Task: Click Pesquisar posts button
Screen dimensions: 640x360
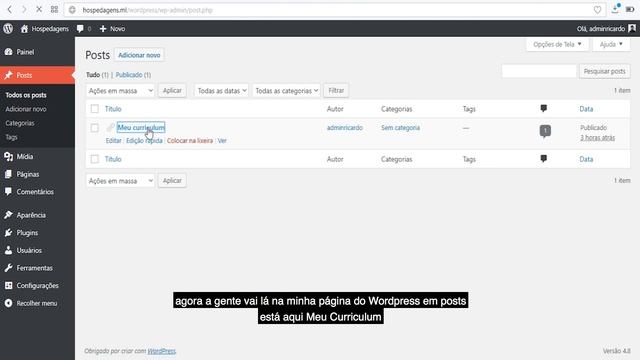Action: pyautogui.click(x=604, y=71)
